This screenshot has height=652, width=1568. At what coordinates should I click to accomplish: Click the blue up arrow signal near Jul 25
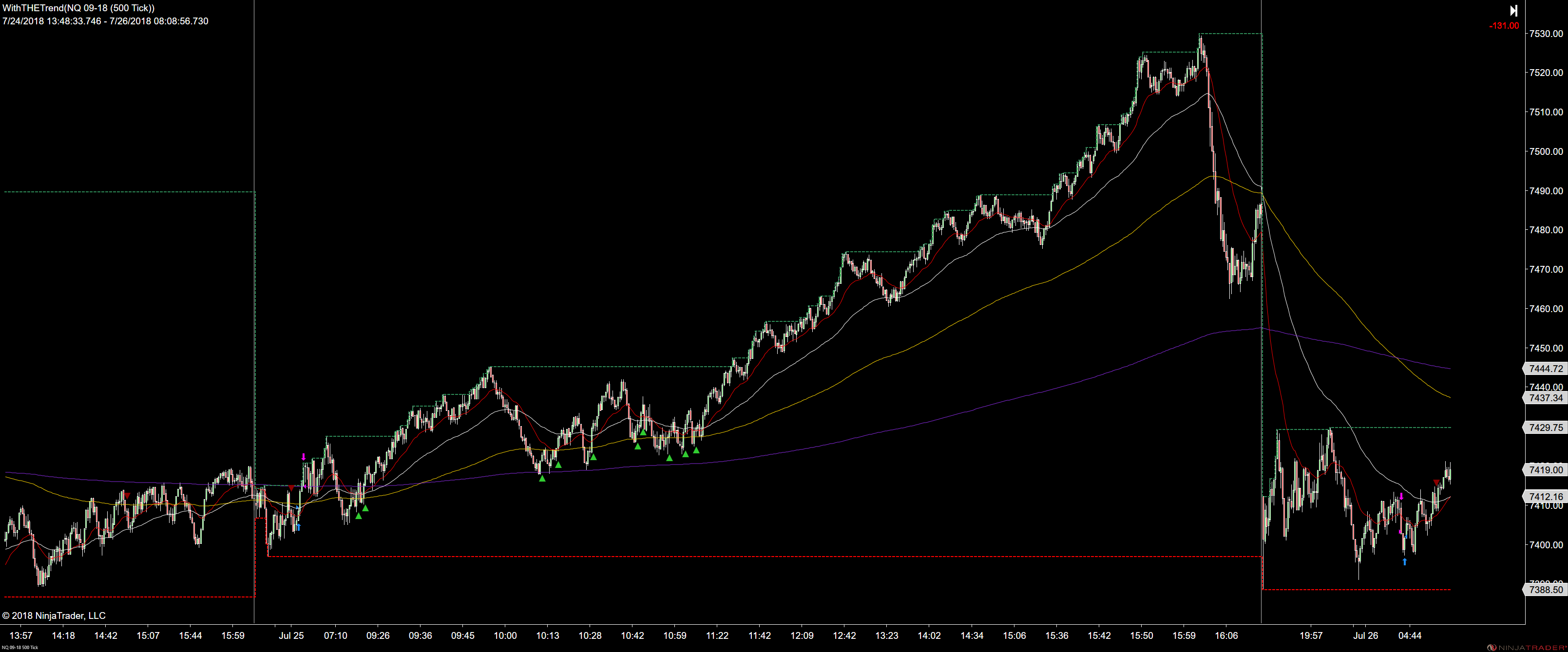pyautogui.click(x=298, y=527)
